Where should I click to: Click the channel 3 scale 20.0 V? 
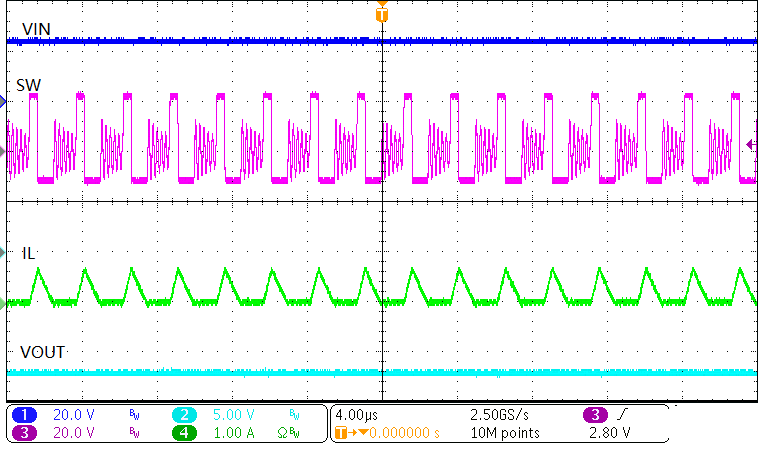[74, 433]
